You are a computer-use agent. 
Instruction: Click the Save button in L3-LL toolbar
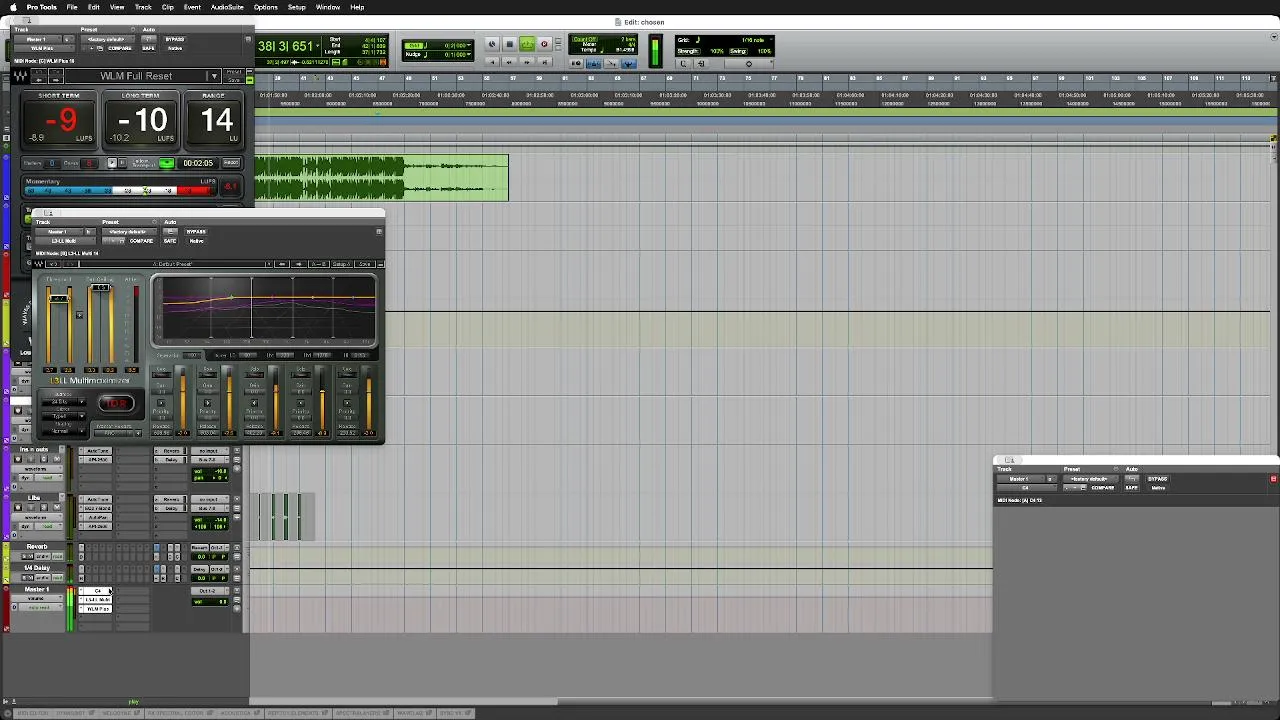click(363, 264)
